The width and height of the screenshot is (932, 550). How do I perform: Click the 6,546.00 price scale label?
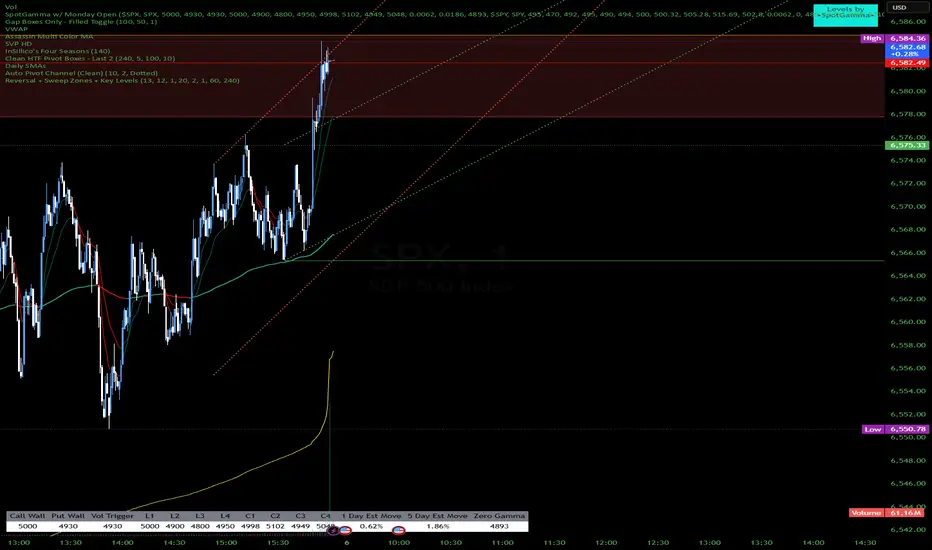pyautogui.click(x=908, y=483)
